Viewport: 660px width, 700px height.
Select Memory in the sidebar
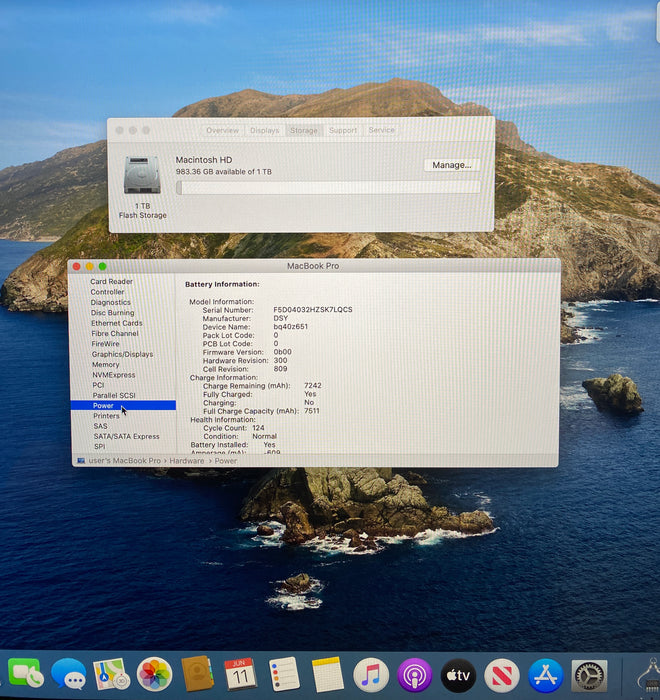(105, 364)
